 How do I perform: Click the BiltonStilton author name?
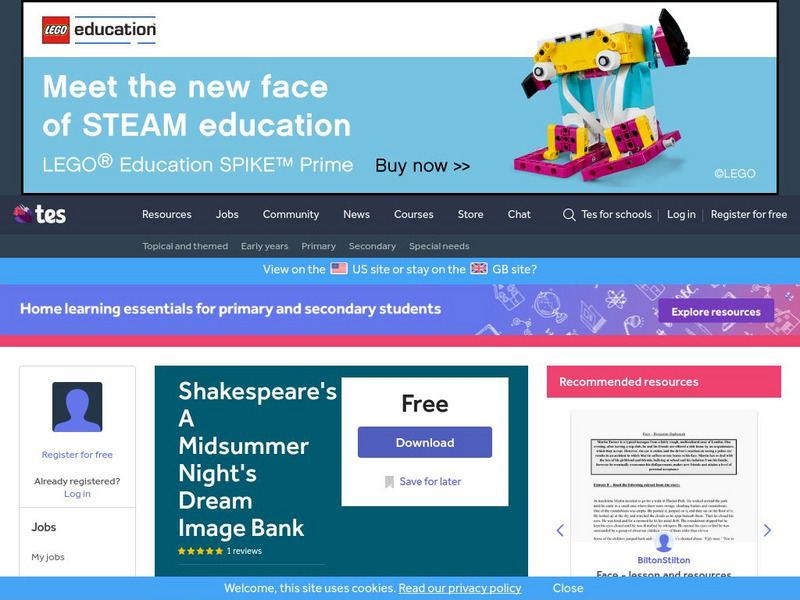click(664, 560)
